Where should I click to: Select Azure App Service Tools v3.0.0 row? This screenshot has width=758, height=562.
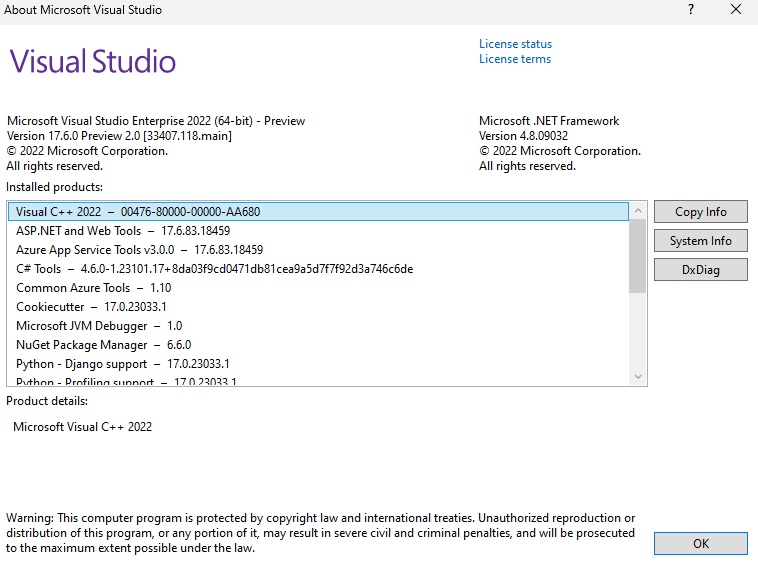point(318,250)
